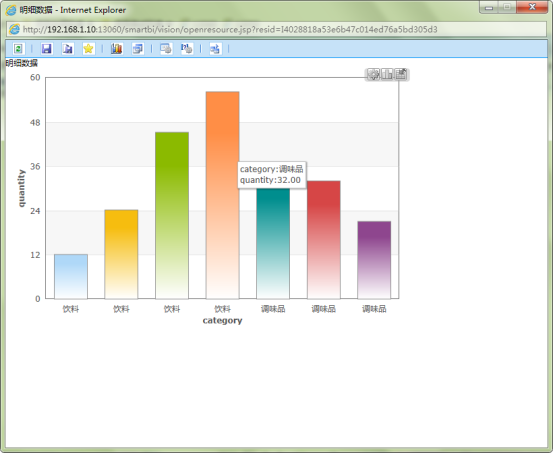Click the teal 调味品 bar
Image resolution: width=553 pixels, height=453 pixels.
pos(273,243)
